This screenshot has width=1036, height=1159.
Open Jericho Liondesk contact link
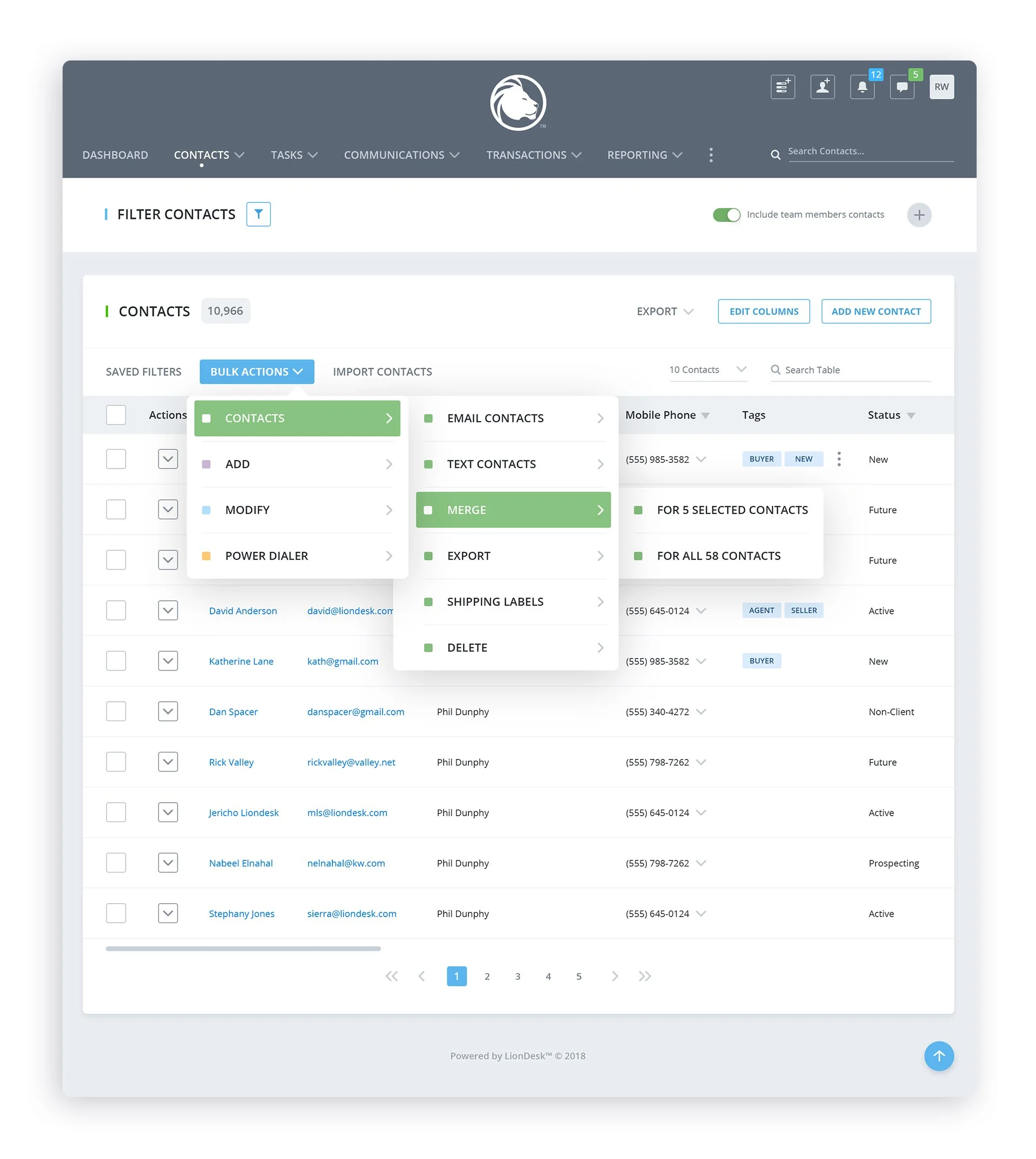(x=244, y=812)
